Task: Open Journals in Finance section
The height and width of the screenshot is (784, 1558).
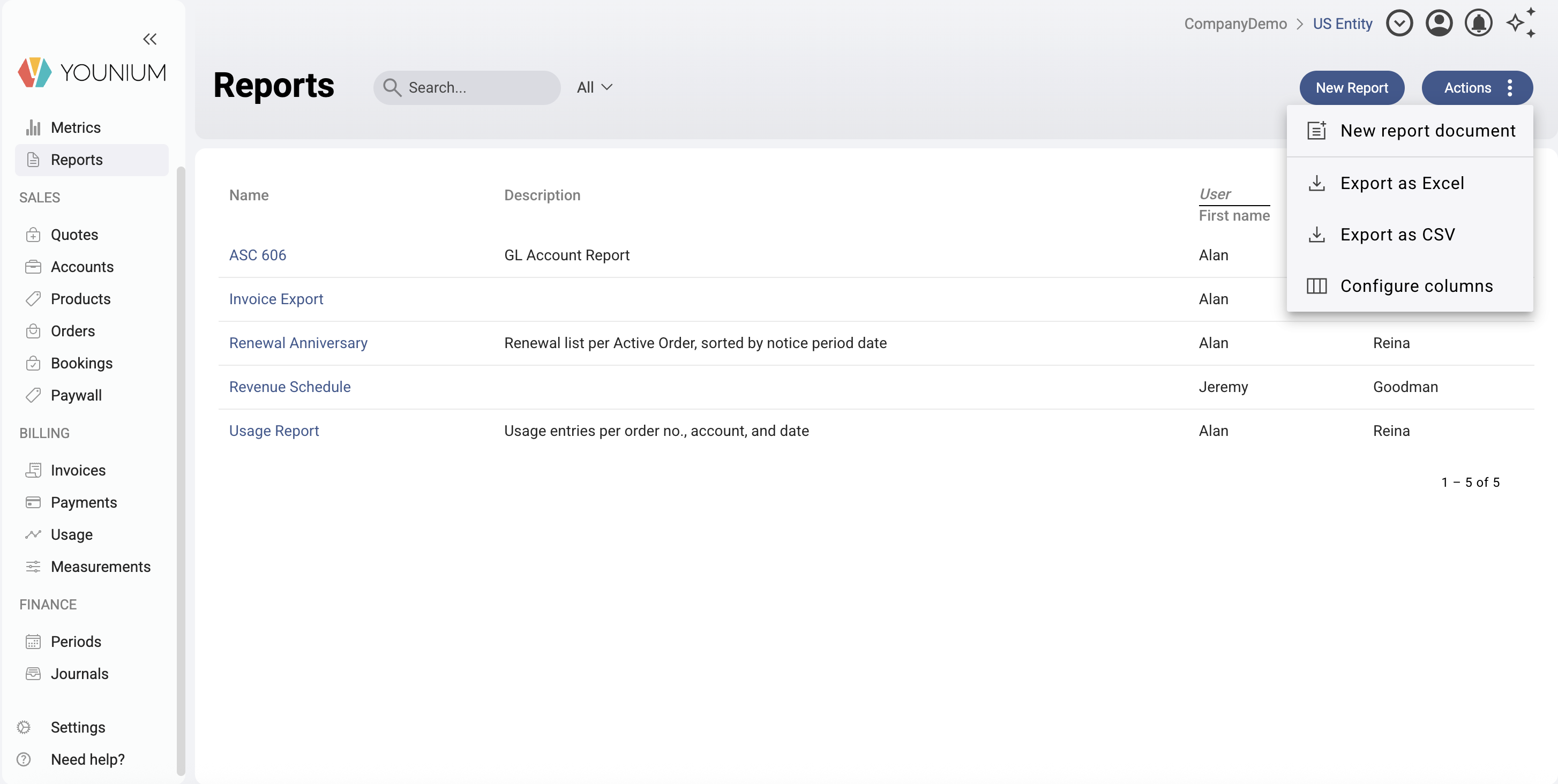Action: (x=79, y=673)
